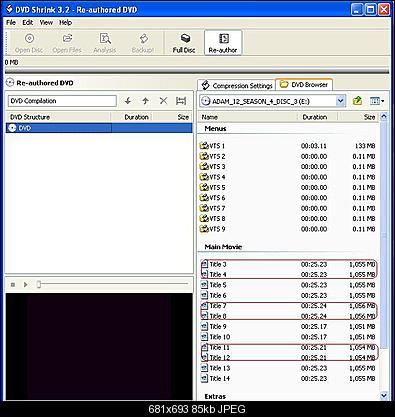Click the set start/end frames icon
The width and height of the screenshot is (395, 417).
[x=181, y=101]
